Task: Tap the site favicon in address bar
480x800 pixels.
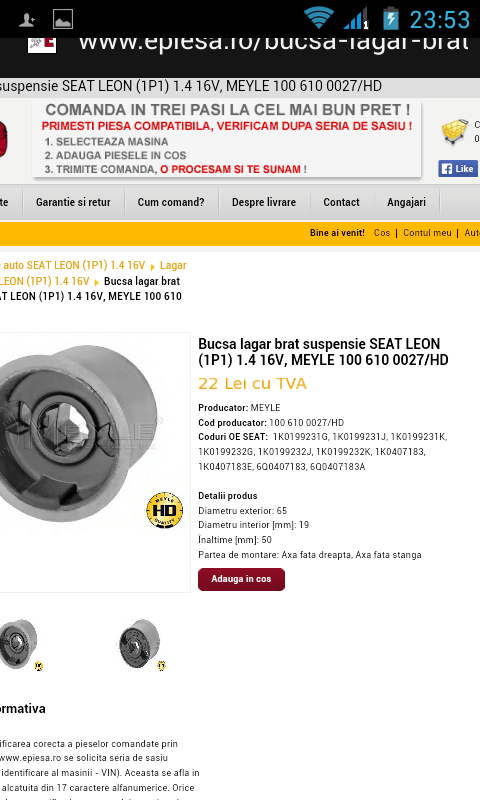Action: tap(42, 44)
